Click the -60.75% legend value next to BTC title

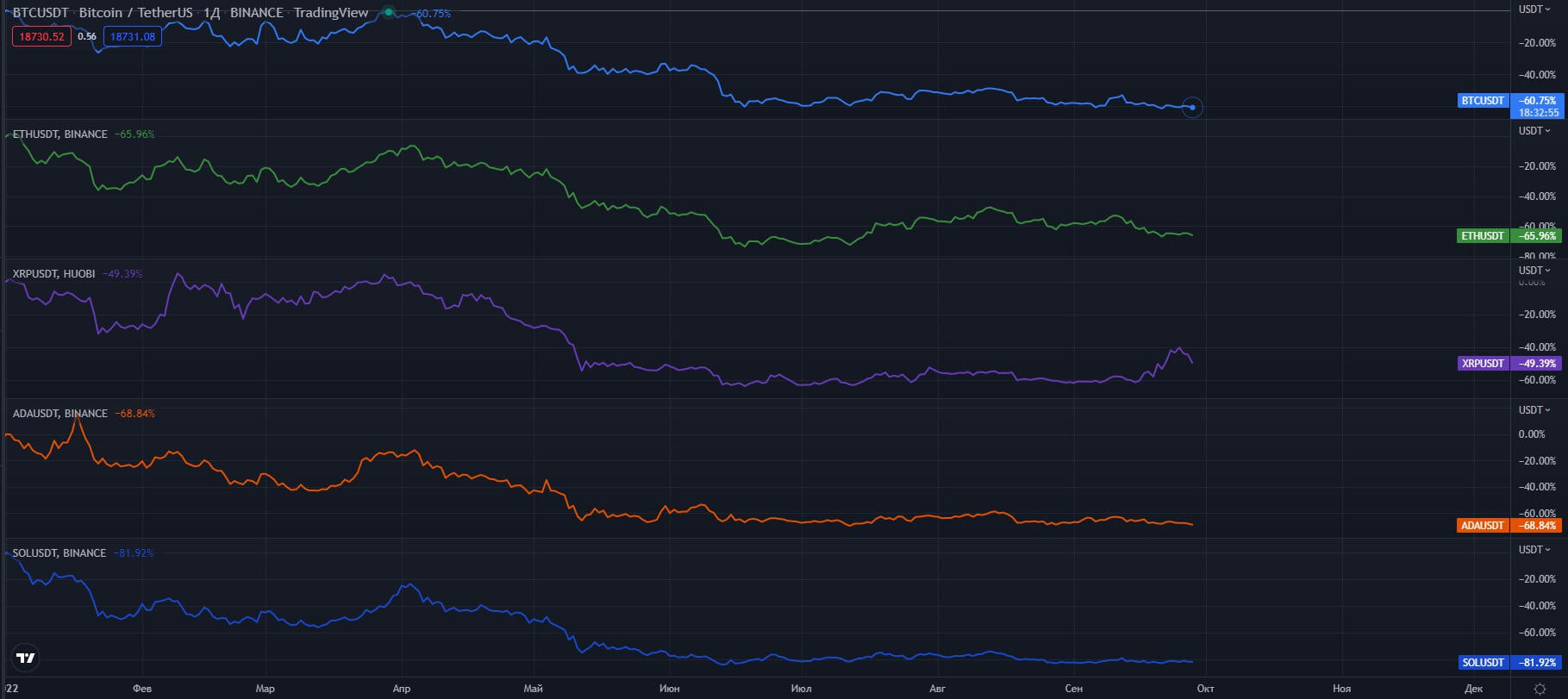pyautogui.click(x=432, y=14)
